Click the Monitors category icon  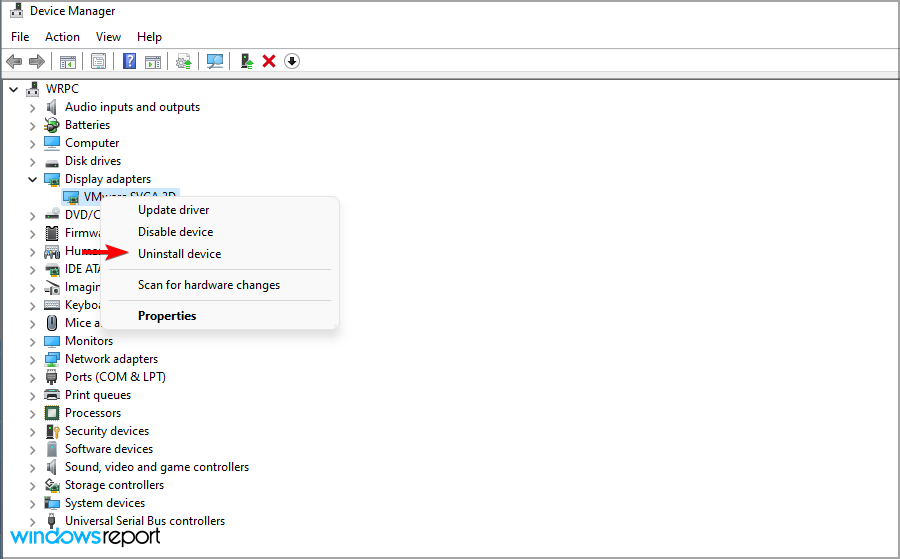[x=52, y=341]
